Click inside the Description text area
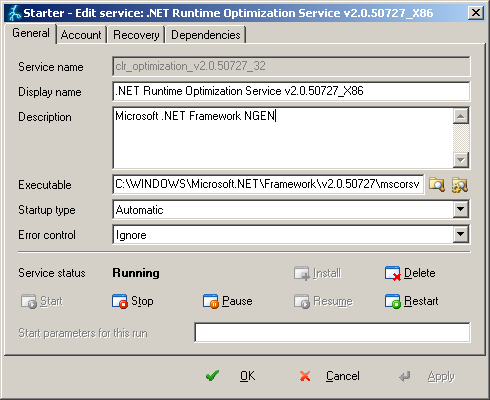 283,138
